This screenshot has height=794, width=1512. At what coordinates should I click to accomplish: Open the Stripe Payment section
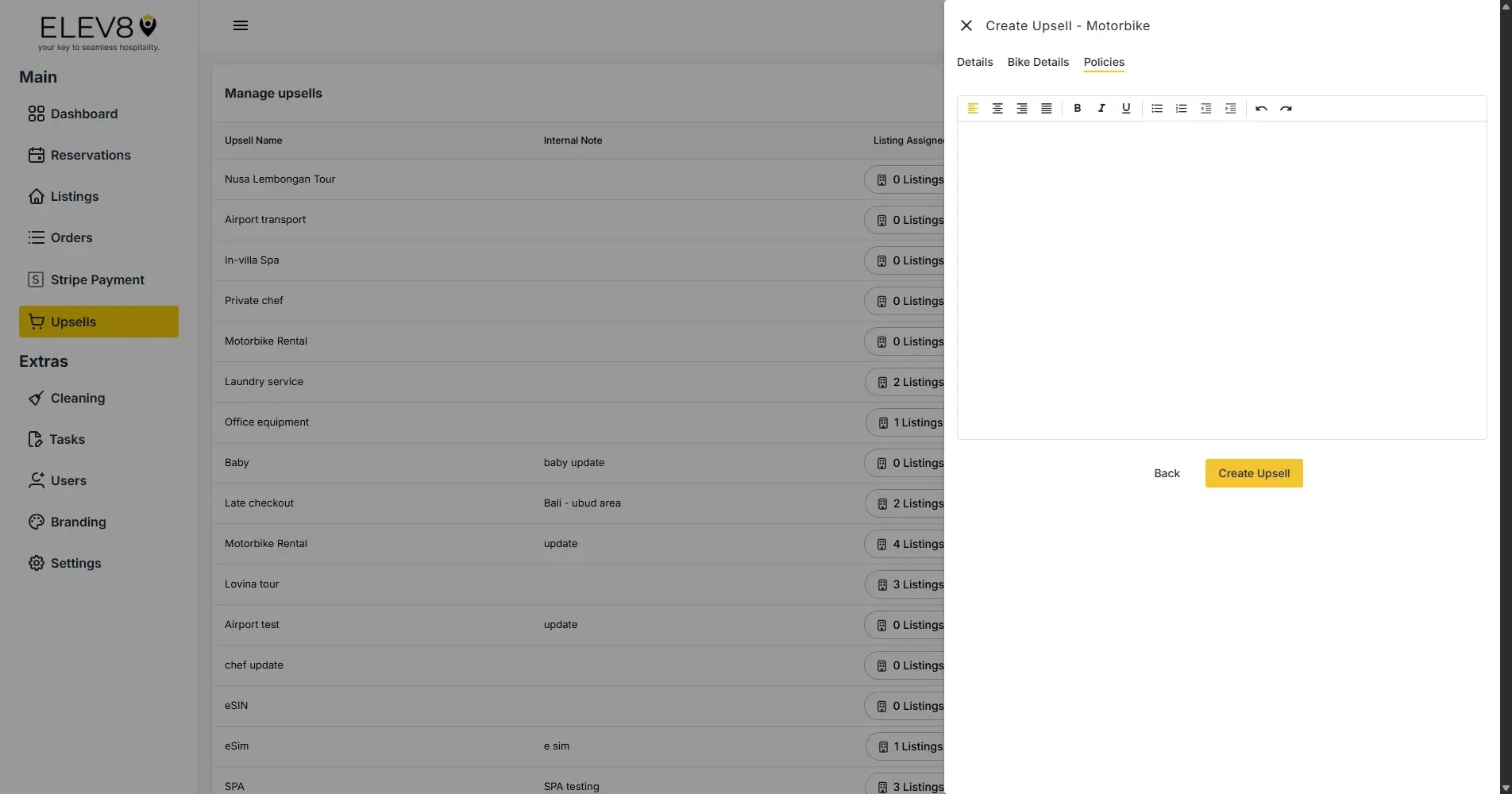97,279
